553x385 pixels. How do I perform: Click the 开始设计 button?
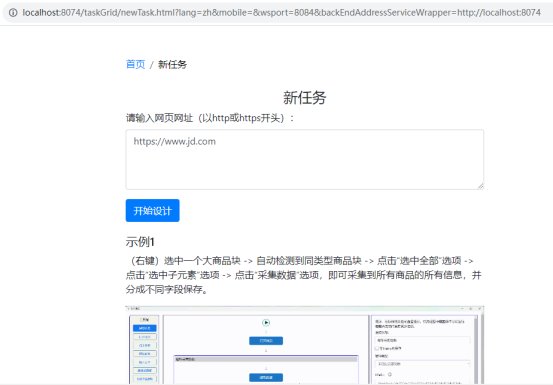click(152, 210)
